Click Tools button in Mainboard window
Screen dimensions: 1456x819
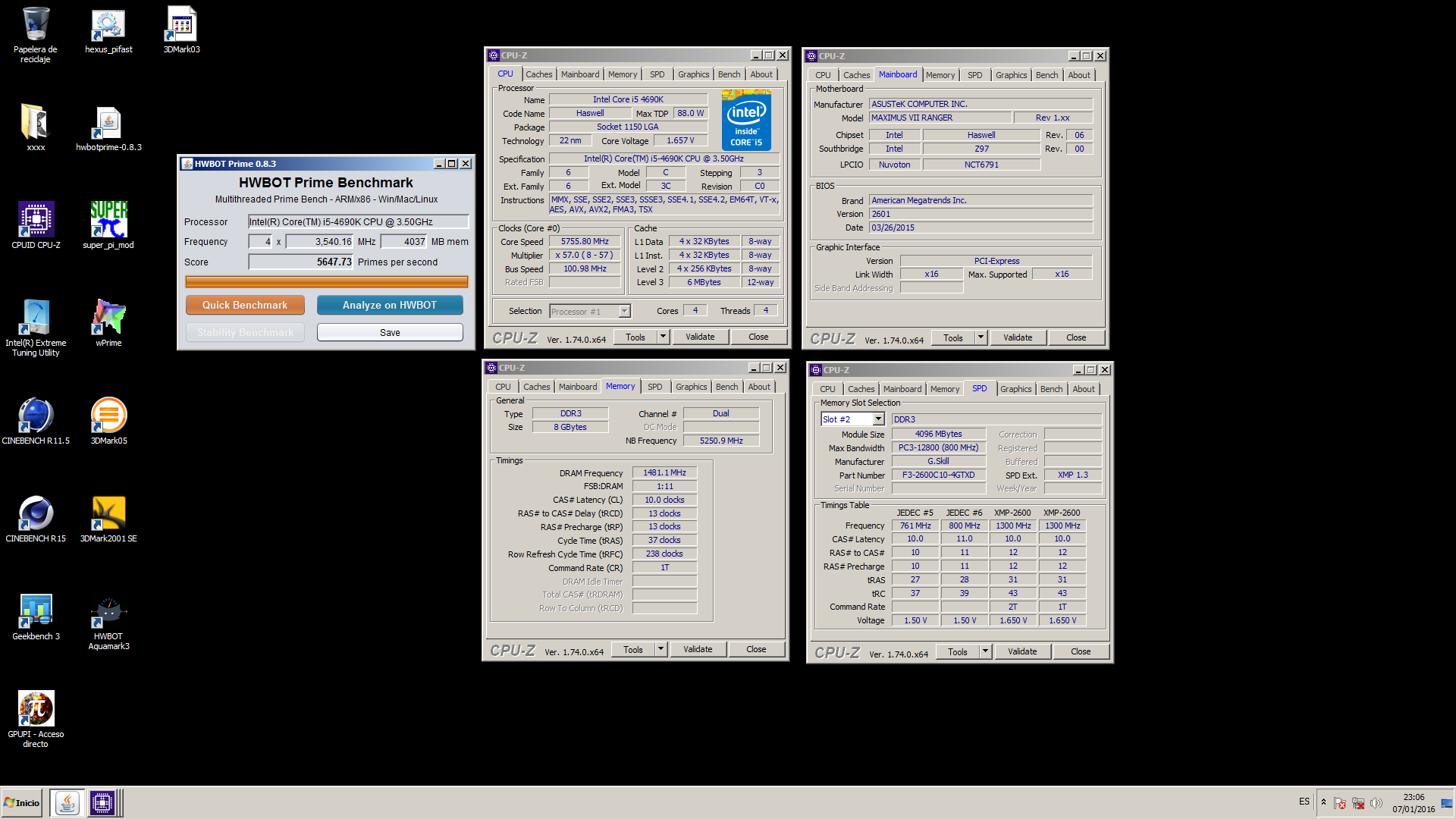[952, 337]
